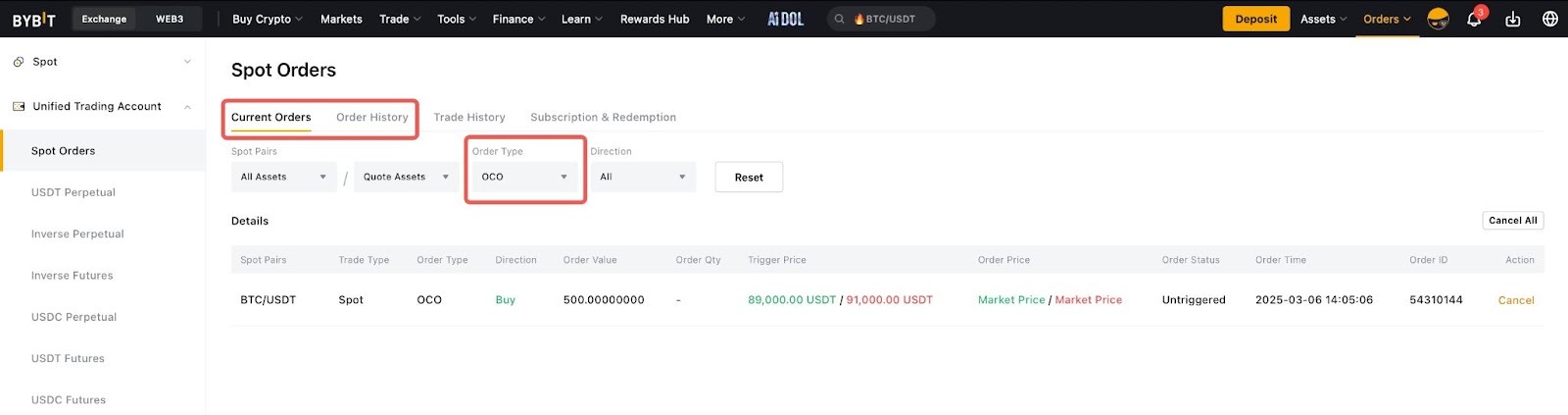Open the Trade History tab
The width and height of the screenshot is (1568, 415).
(469, 118)
